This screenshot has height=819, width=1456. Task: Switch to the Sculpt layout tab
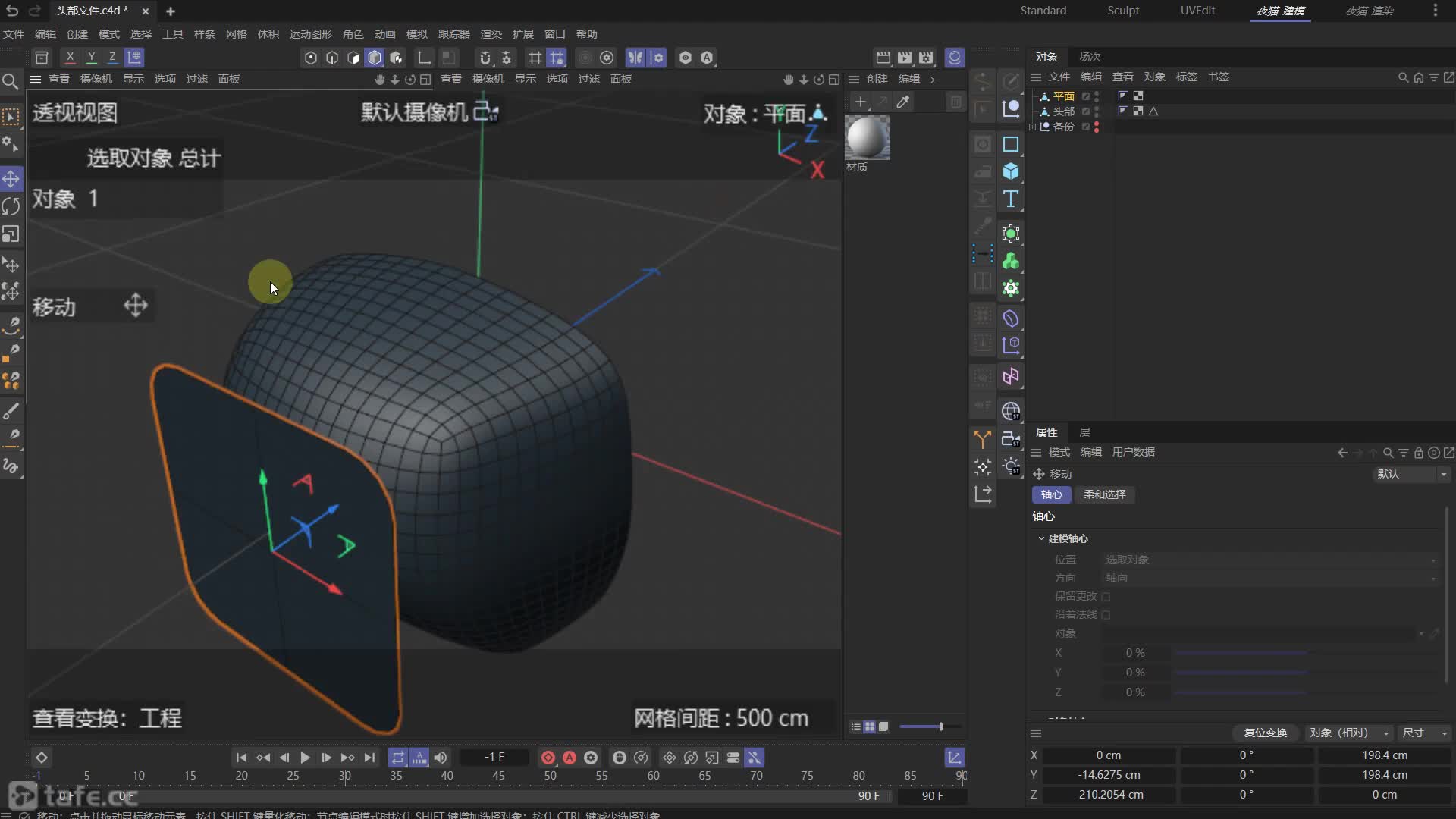[x=1123, y=11]
